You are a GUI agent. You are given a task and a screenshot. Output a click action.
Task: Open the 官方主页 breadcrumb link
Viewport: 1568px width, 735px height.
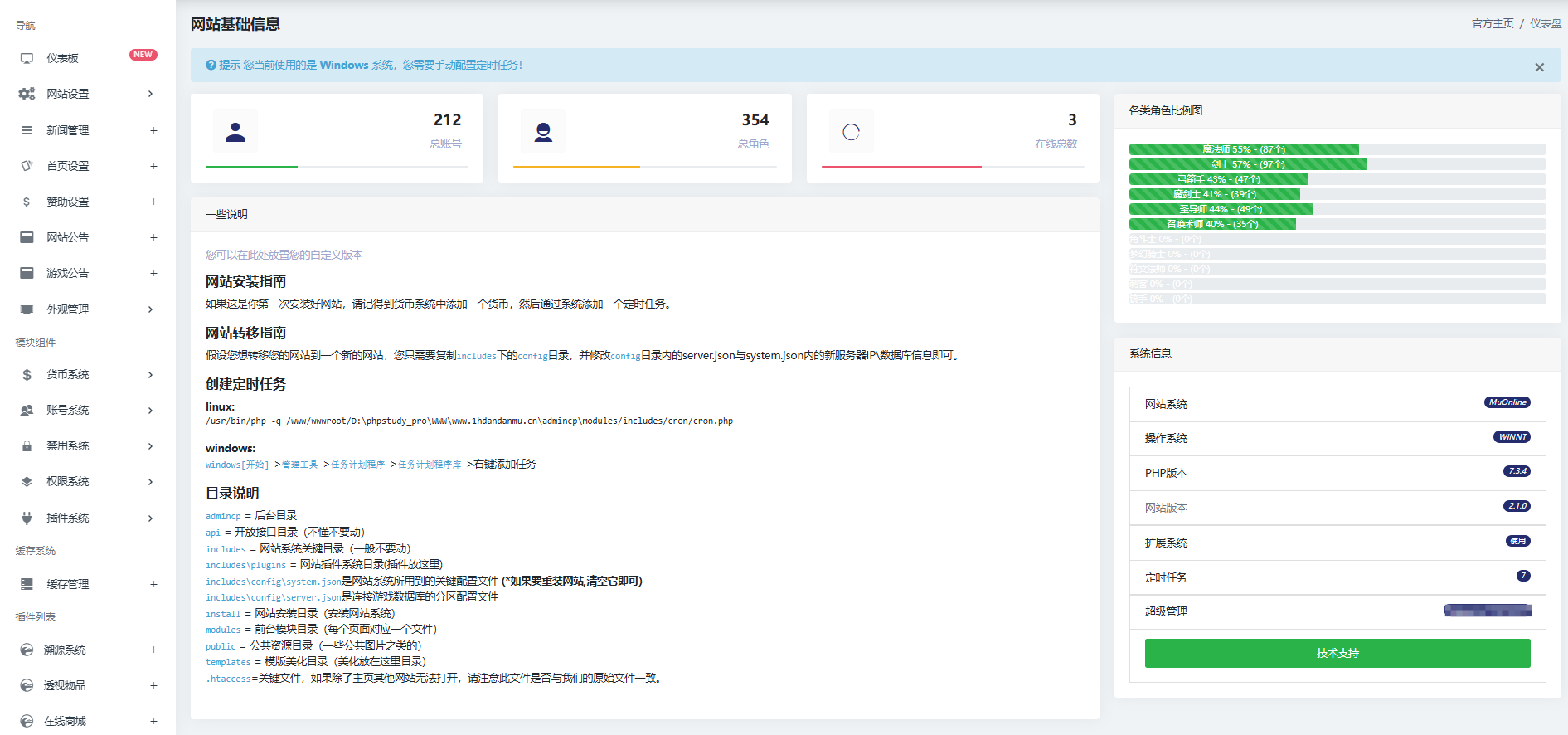[x=1492, y=23]
